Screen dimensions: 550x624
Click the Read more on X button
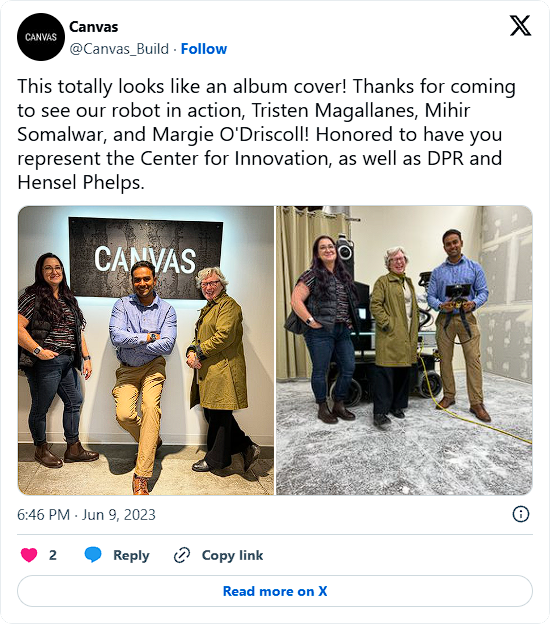point(275,591)
